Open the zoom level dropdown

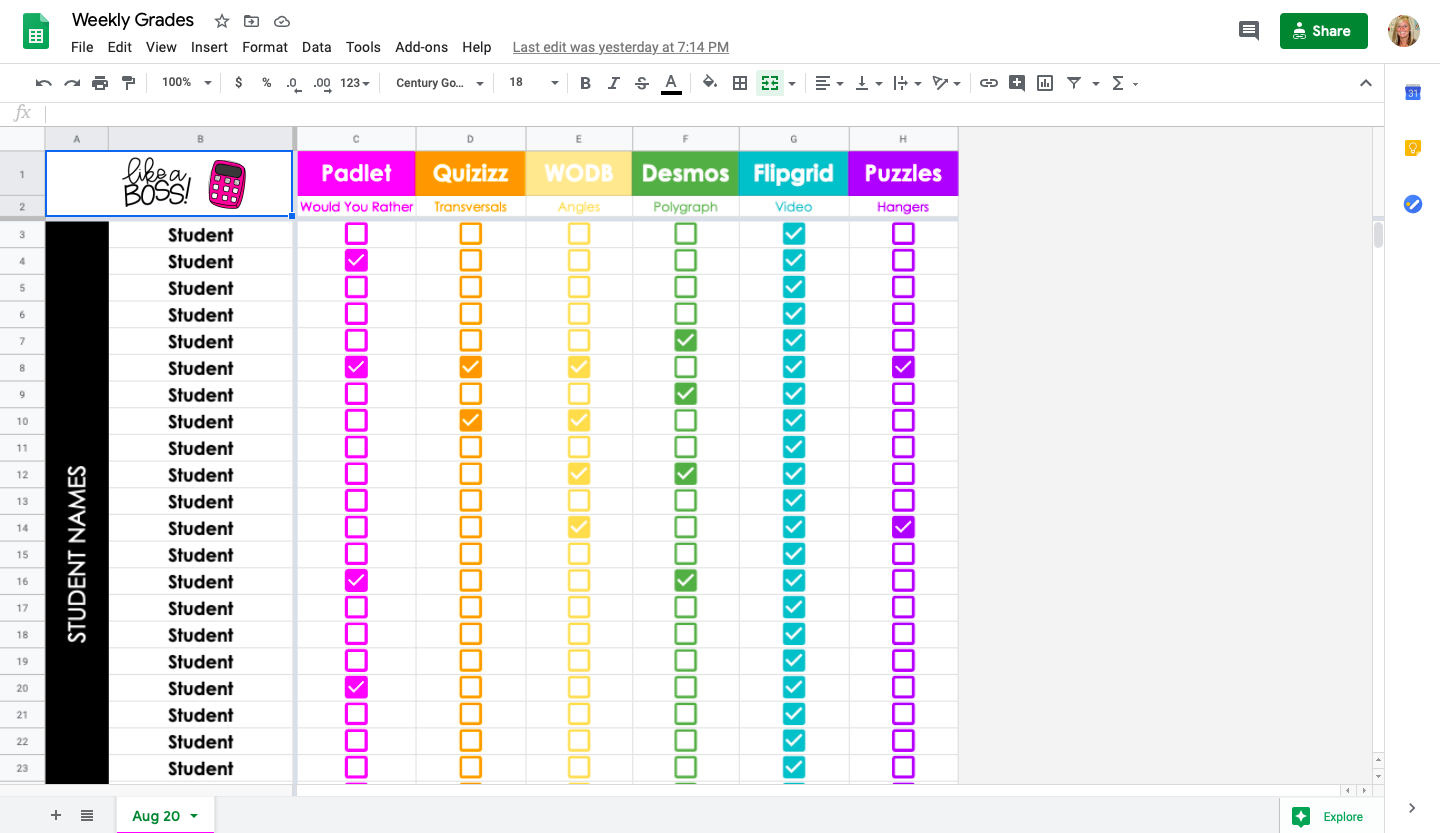click(183, 83)
